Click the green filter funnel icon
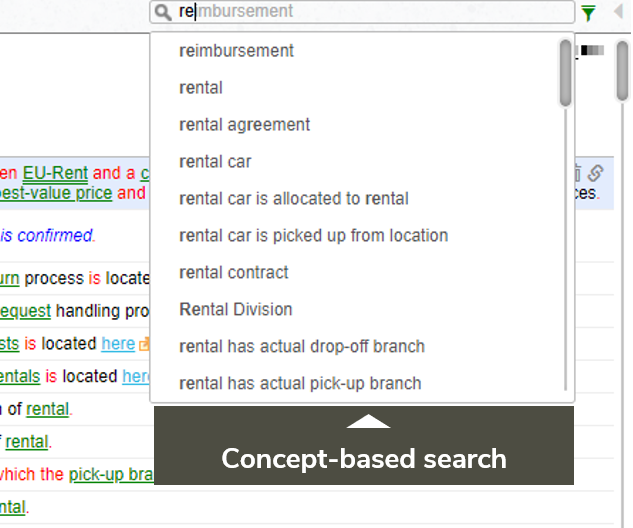This screenshot has height=528, width=633. [588, 13]
